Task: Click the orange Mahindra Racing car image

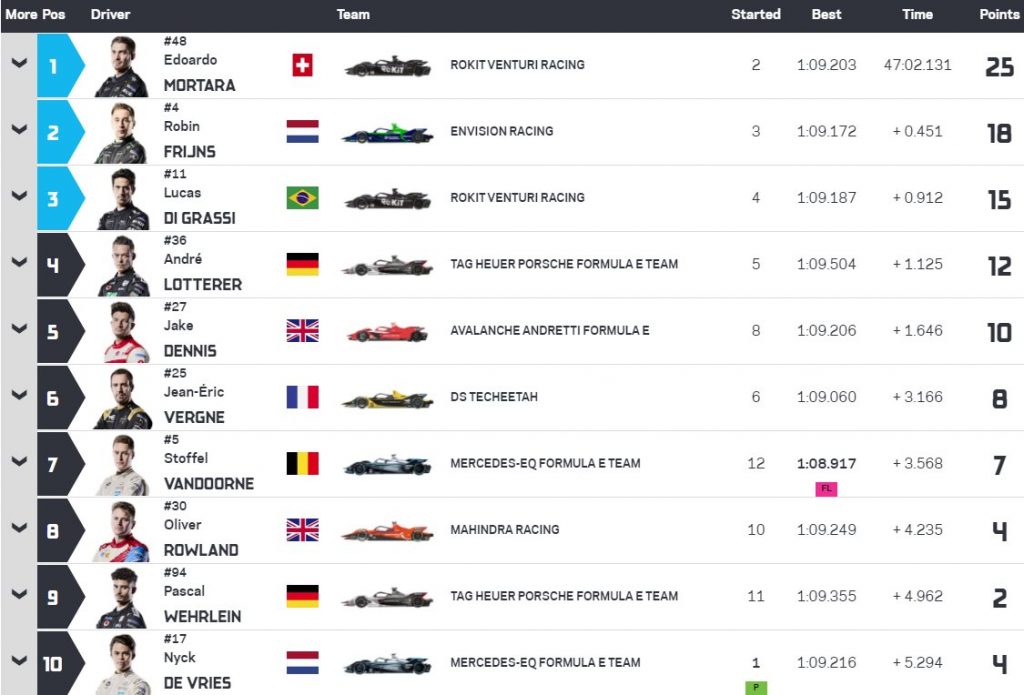Action: [387, 531]
